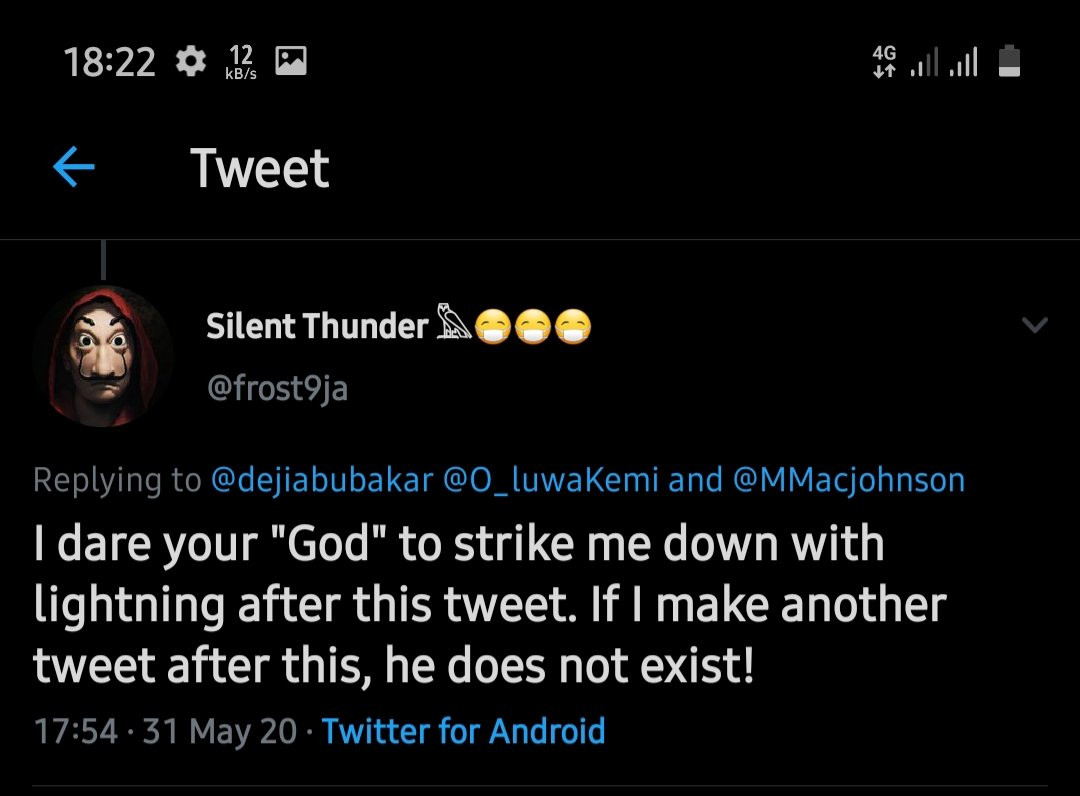
Task: Tap the tweet text about lightning
Action: coord(490,605)
